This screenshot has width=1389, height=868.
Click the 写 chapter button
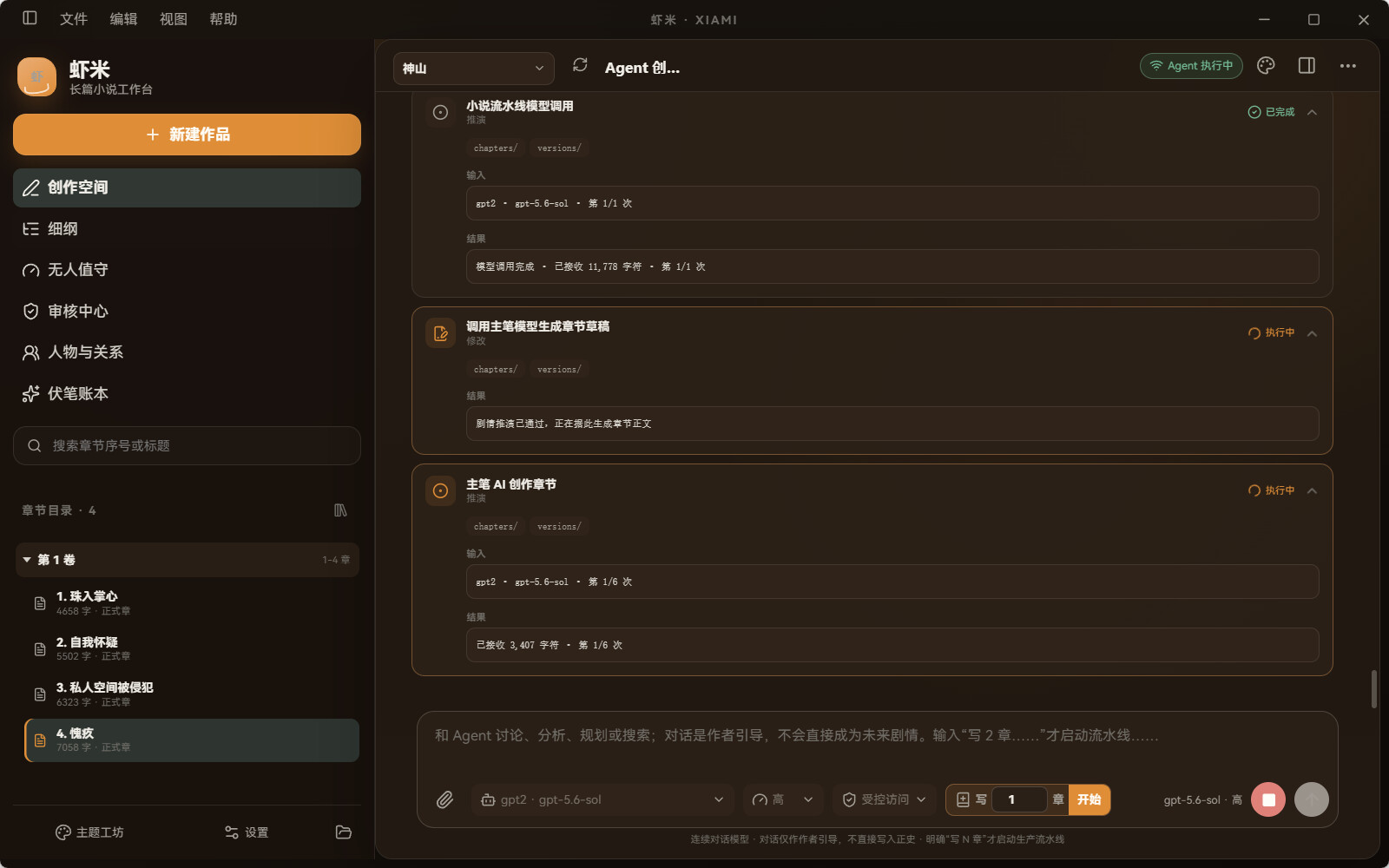pyautogui.click(x=971, y=799)
